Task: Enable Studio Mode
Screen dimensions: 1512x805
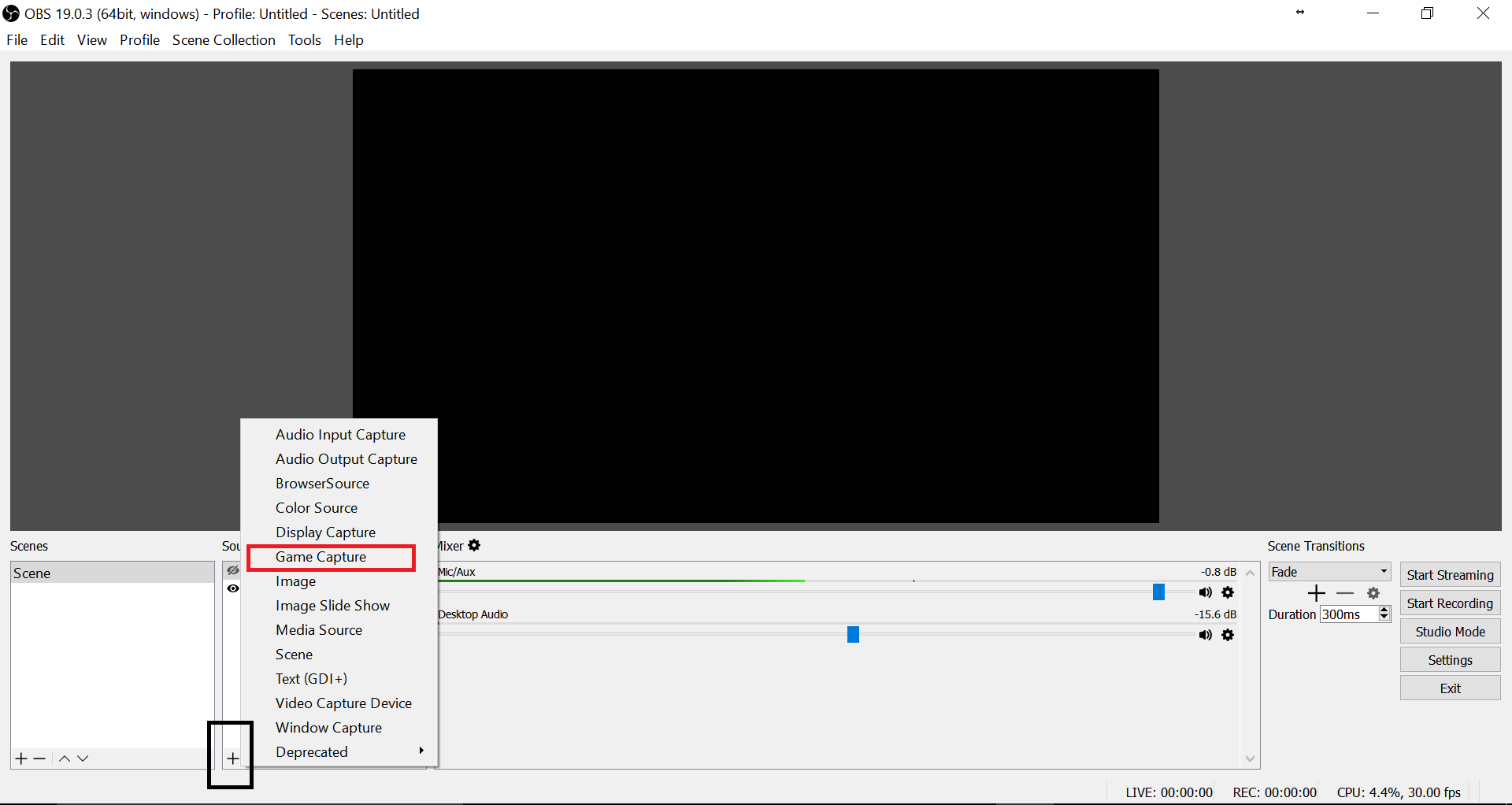Action: [1450, 632]
